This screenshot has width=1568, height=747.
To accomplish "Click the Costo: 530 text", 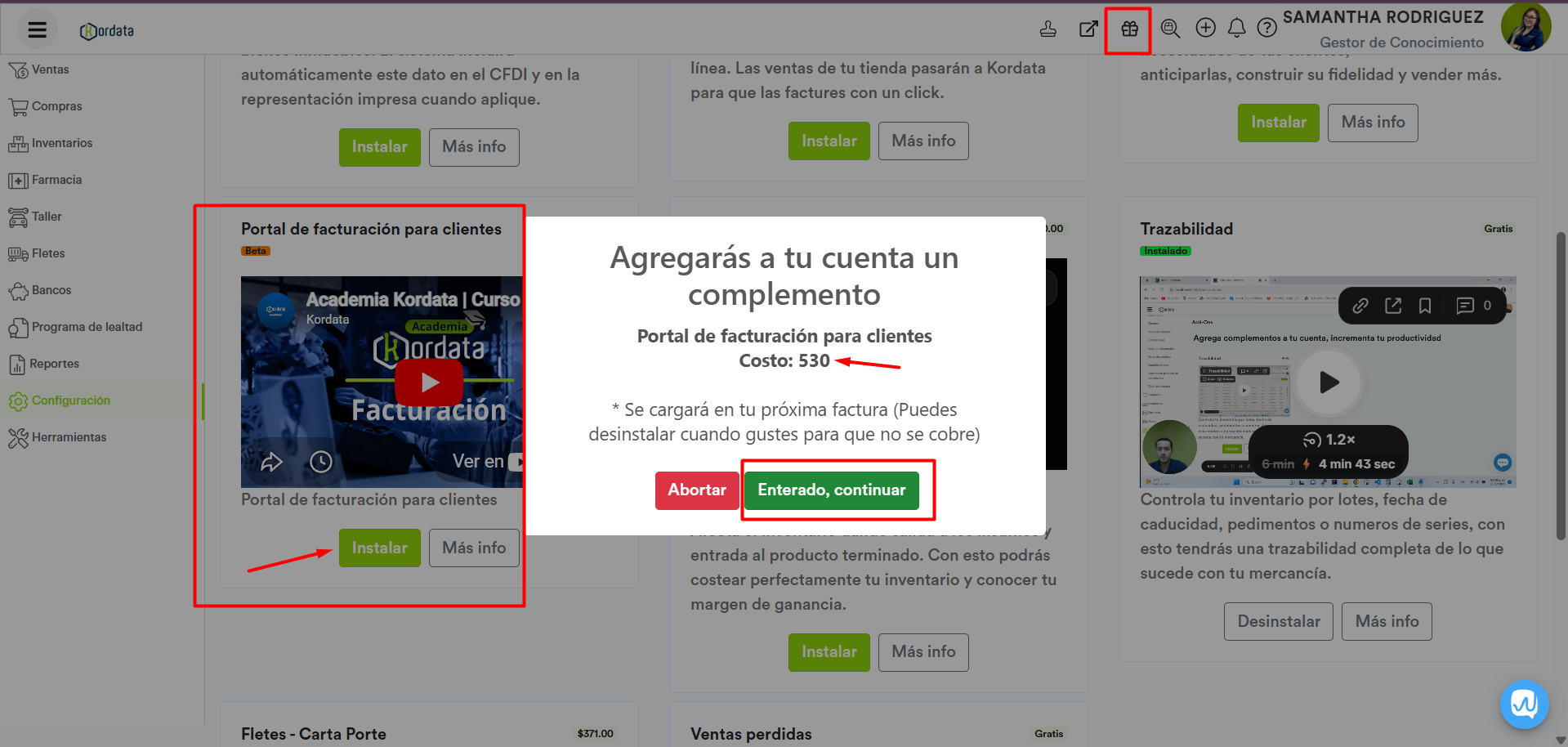I will point(784,361).
